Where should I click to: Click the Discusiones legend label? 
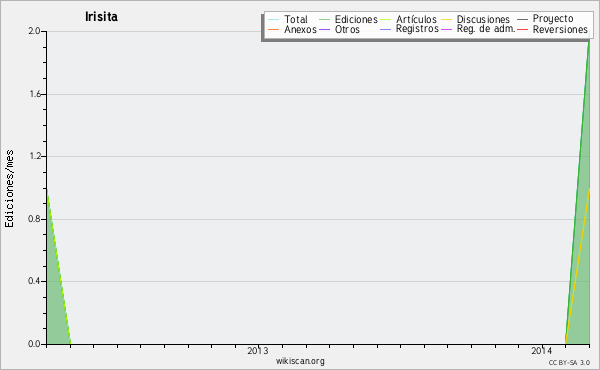tap(483, 19)
